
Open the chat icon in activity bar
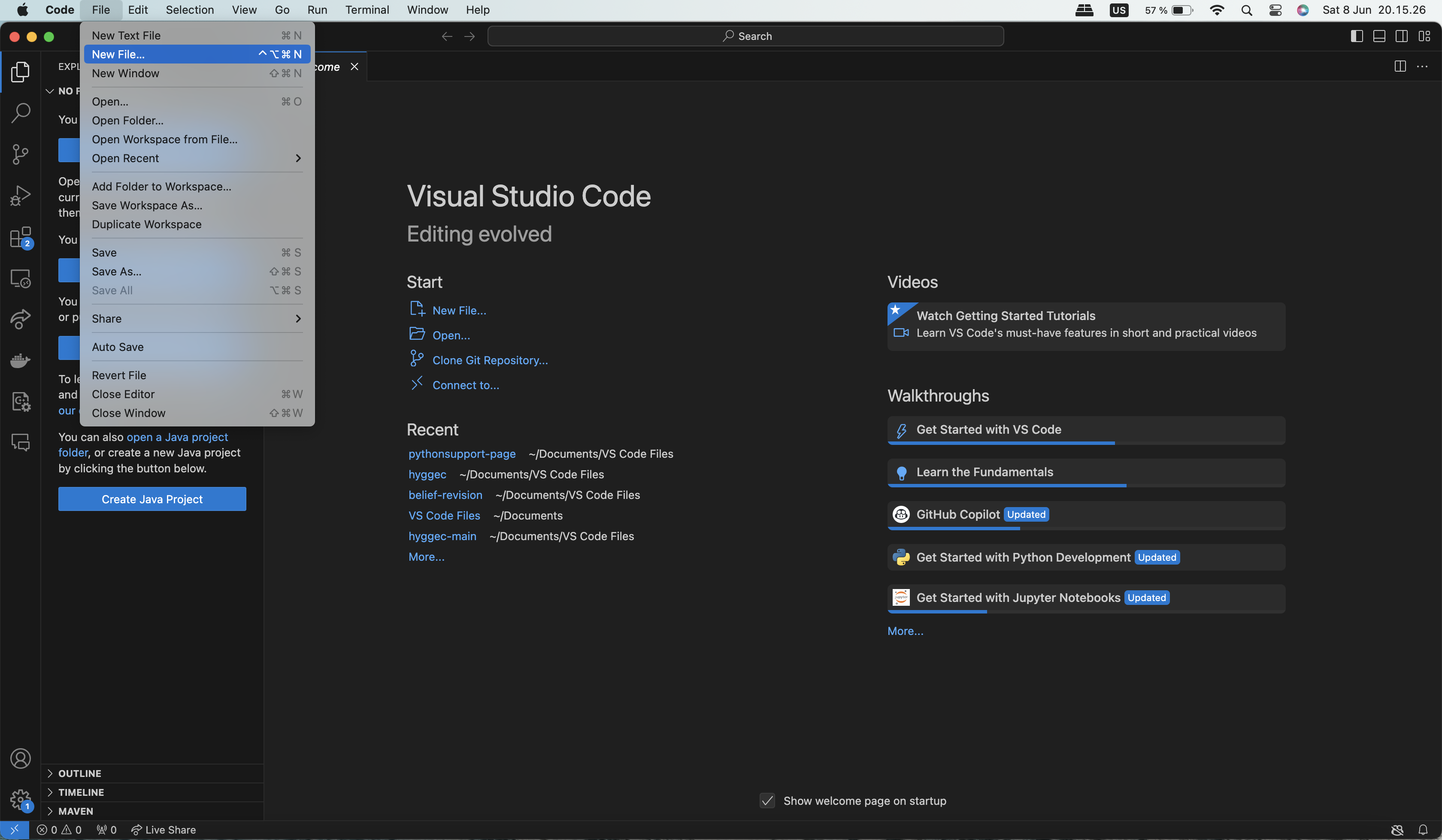[x=21, y=442]
